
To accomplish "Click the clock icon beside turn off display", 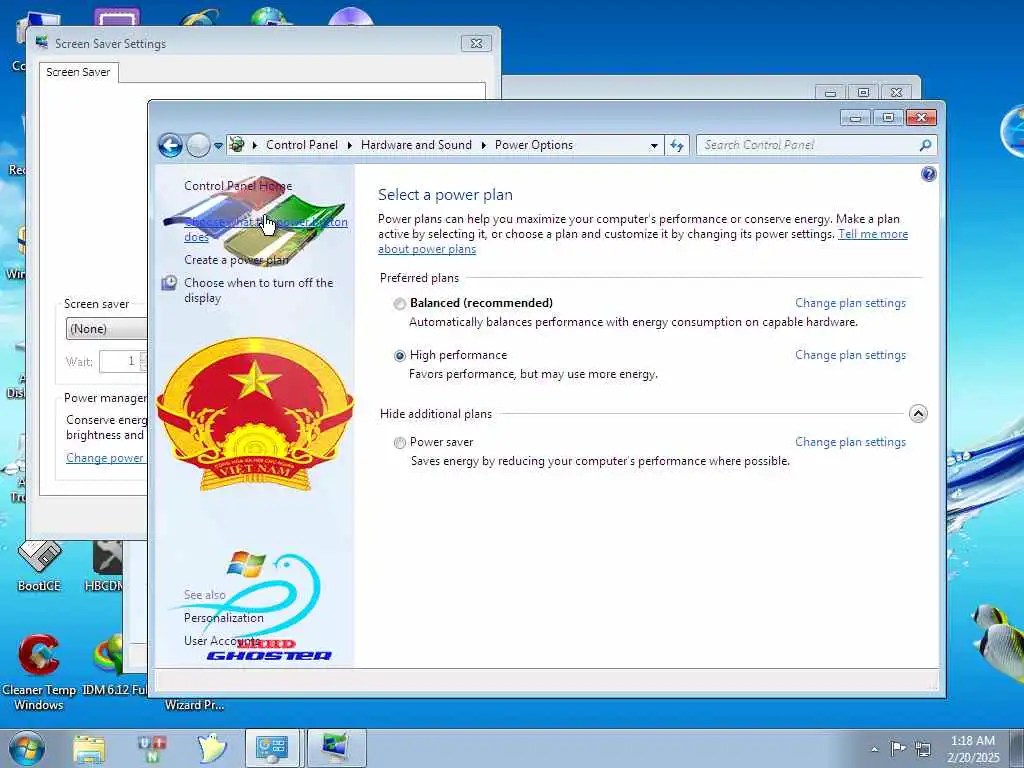I will [x=169, y=283].
